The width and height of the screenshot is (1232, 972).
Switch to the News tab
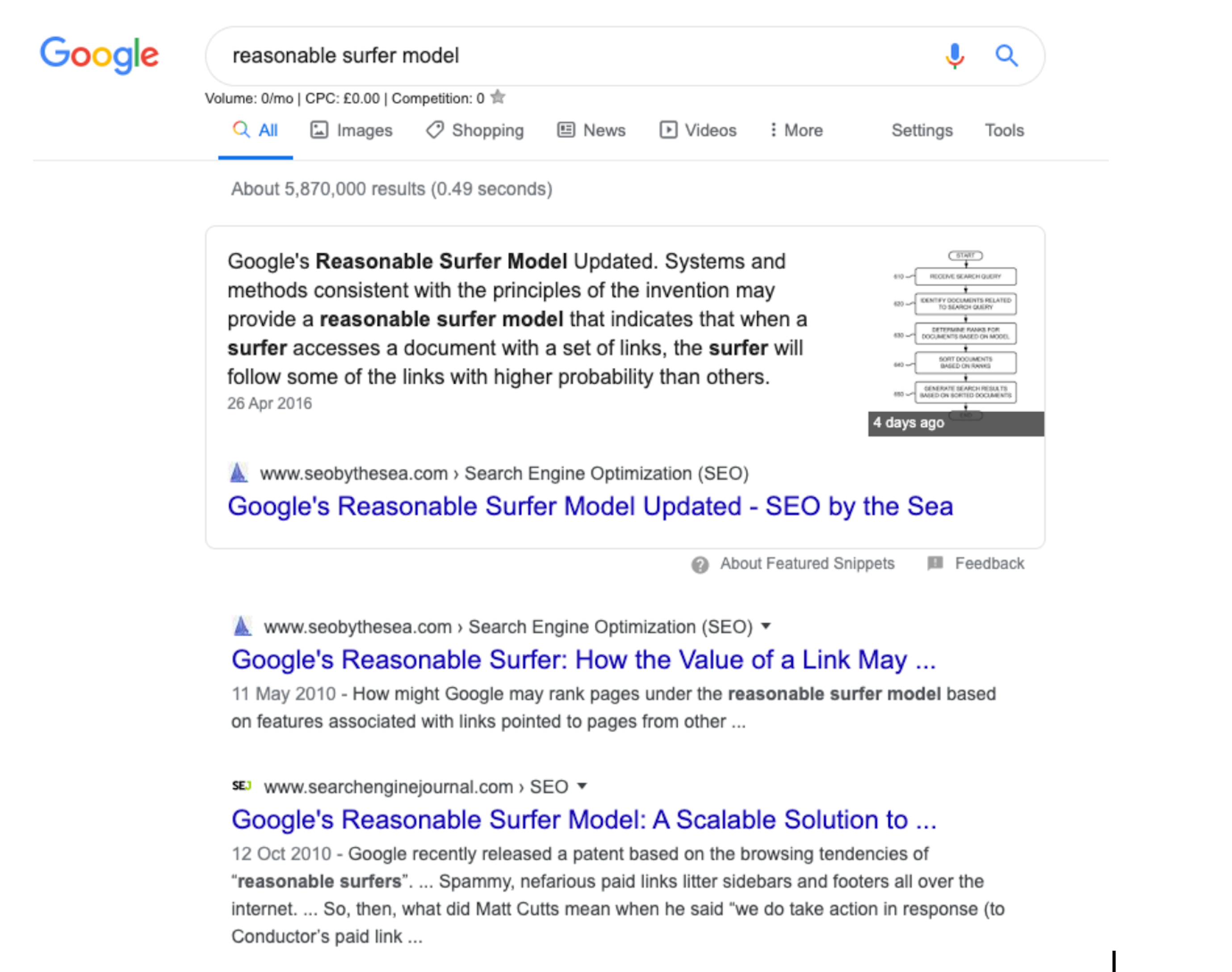click(591, 130)
